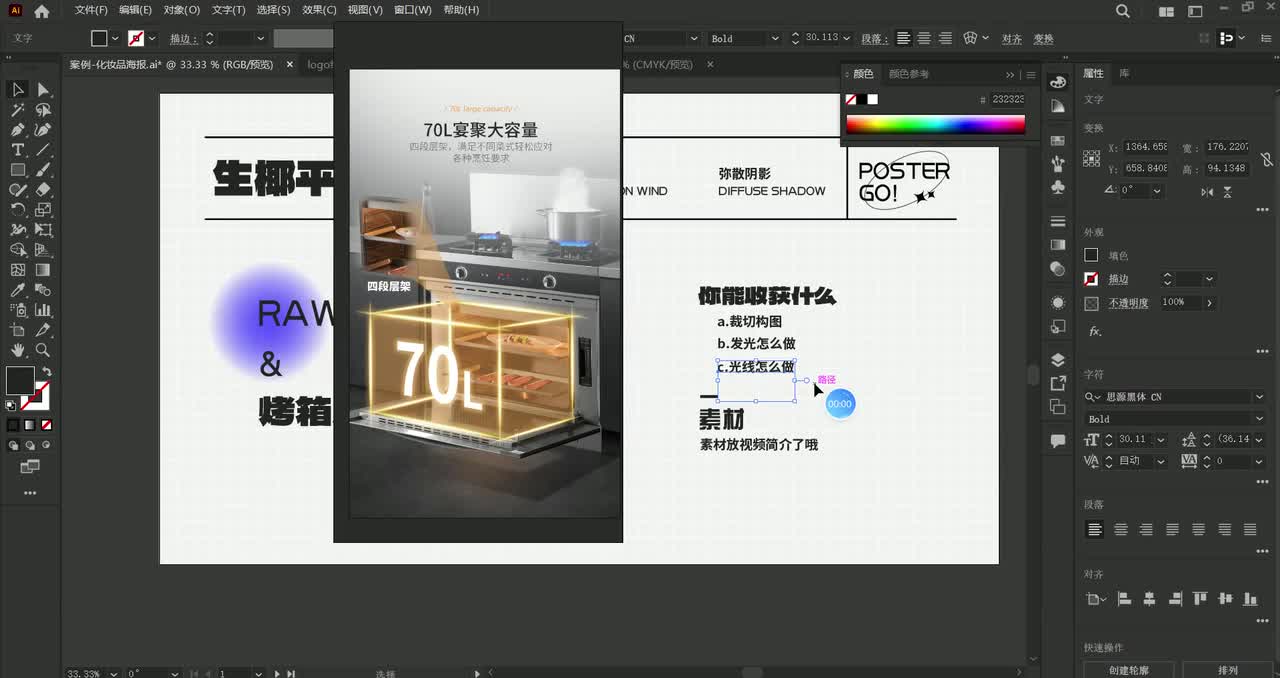The width and height of the screenshot is (1280, 678).
Task: Switch to the 颜色参考 tab
Action: (x=908, y=74)
